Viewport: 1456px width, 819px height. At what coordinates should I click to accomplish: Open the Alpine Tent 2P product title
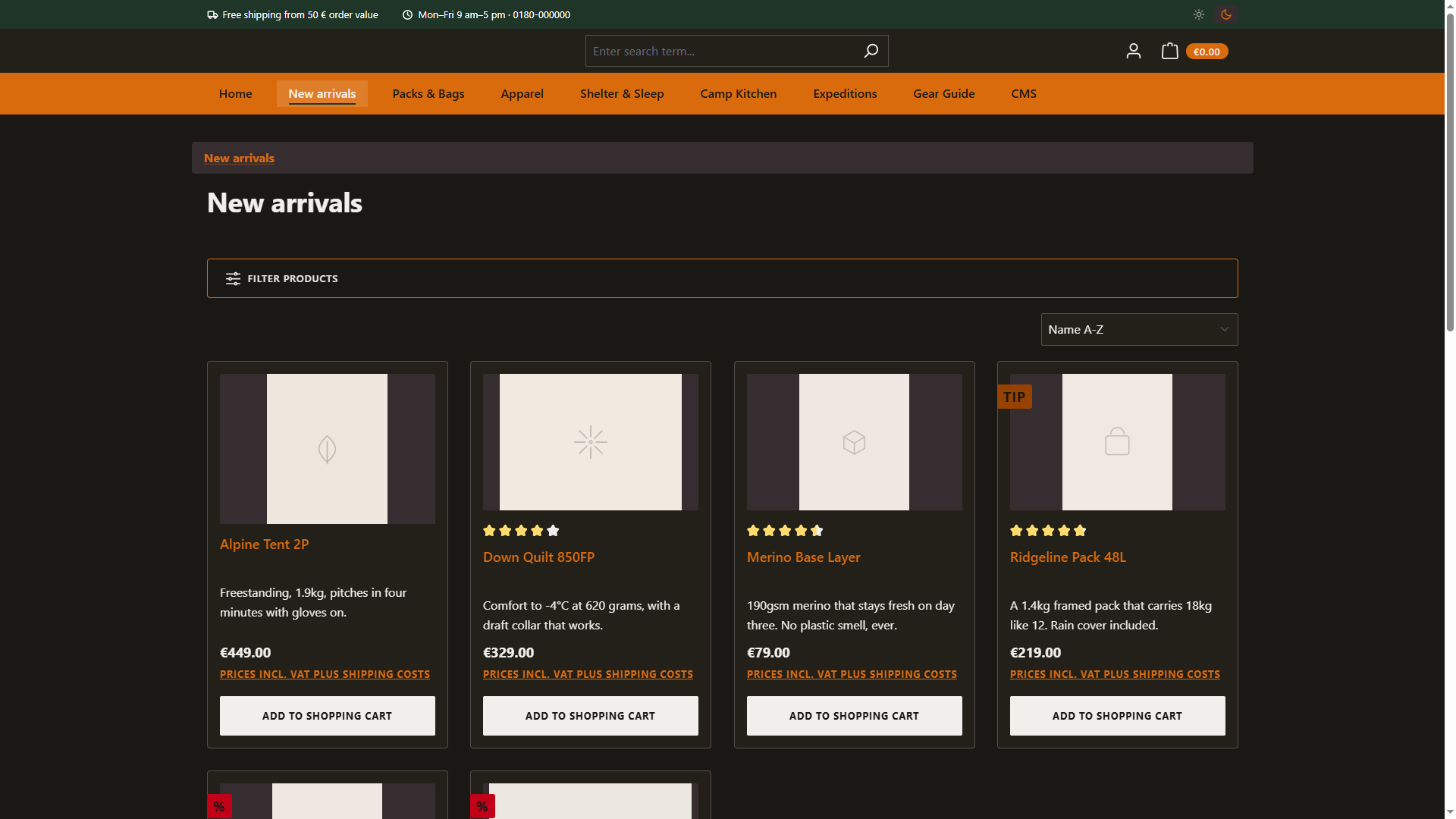tap(264, 544)
